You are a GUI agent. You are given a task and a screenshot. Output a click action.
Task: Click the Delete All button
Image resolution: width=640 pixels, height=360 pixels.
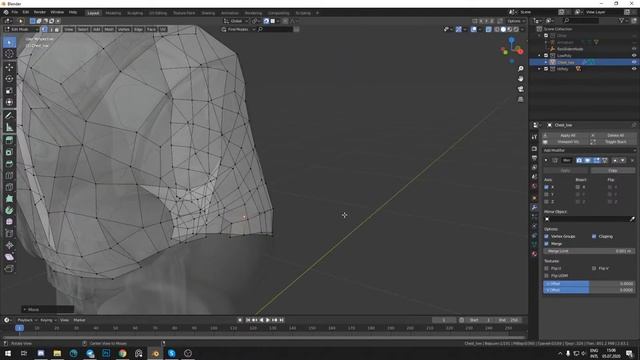pos(613,135)
